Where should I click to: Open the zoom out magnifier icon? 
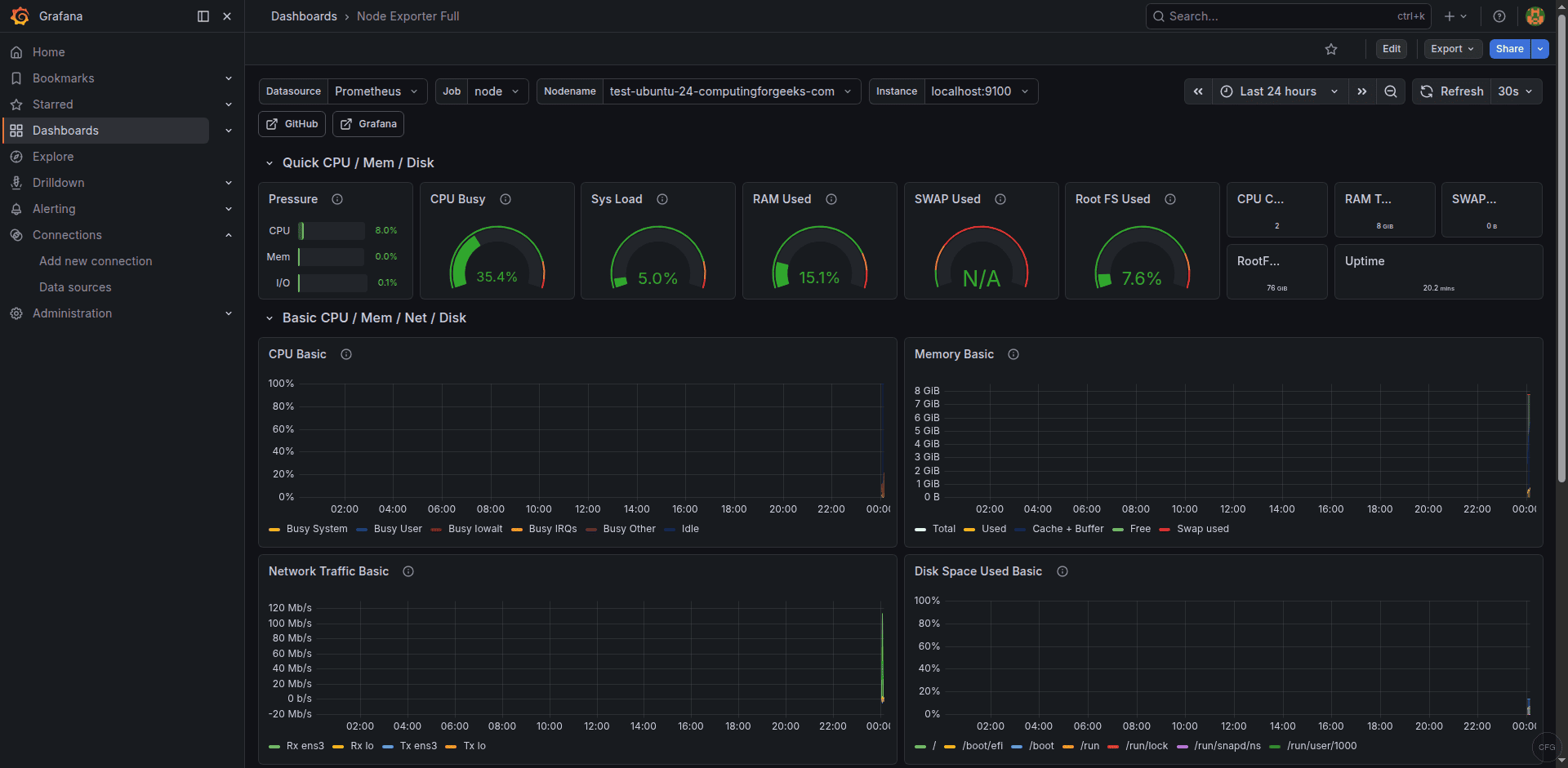(1391, 91)
